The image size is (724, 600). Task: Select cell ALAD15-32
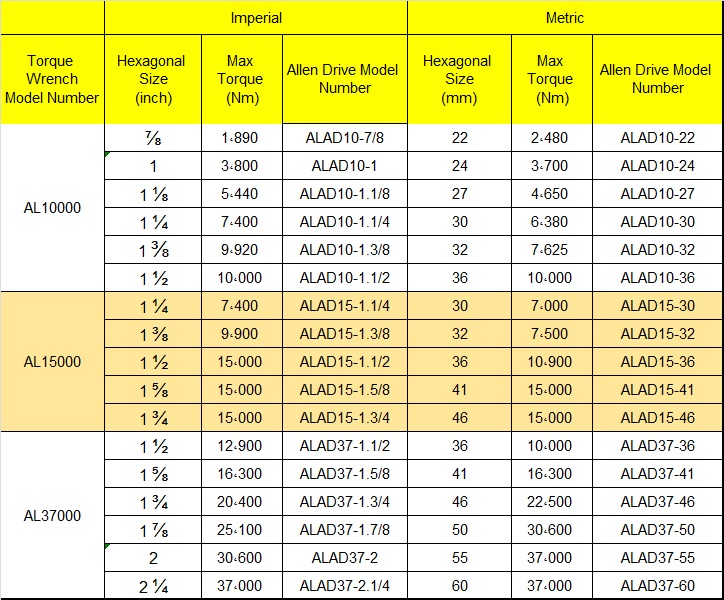tap(658, 334)
